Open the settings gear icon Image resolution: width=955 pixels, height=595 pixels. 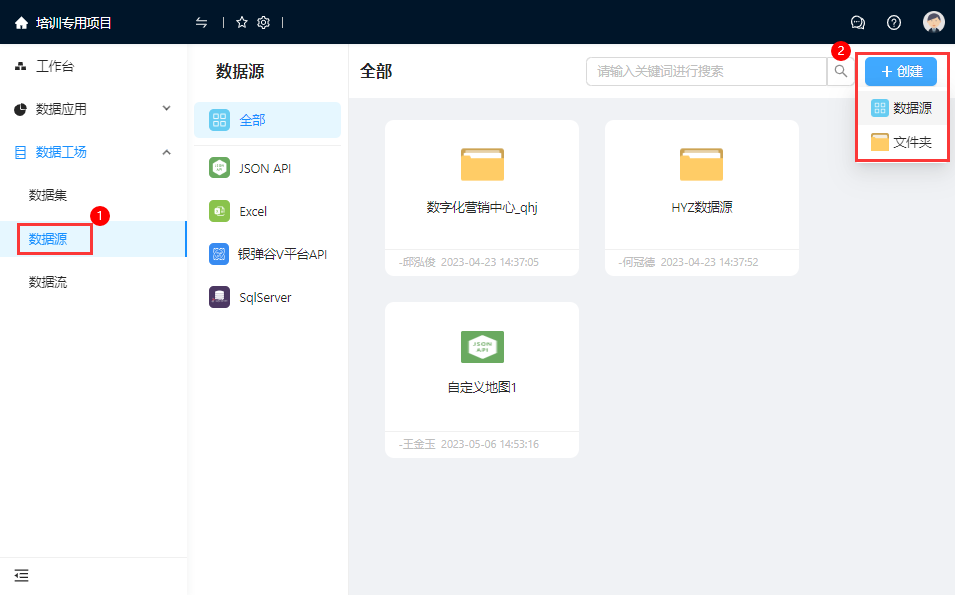(264, 23)
